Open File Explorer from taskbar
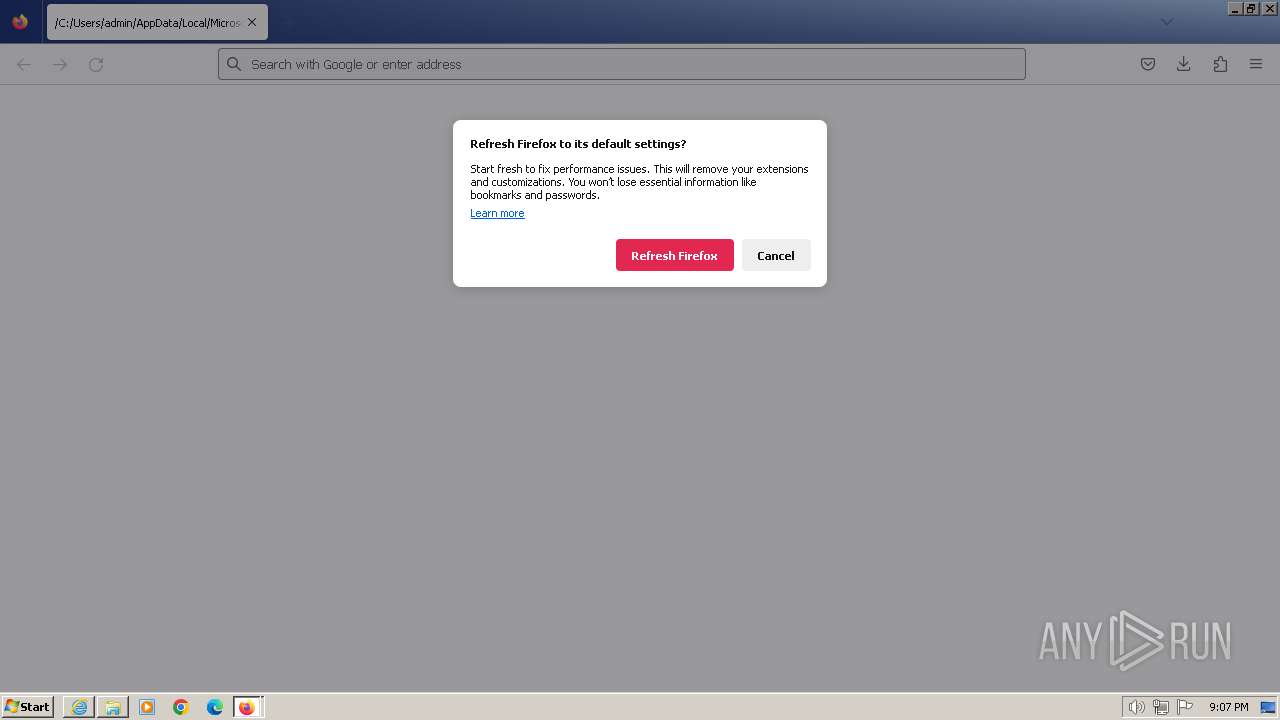 coord(113,707)
